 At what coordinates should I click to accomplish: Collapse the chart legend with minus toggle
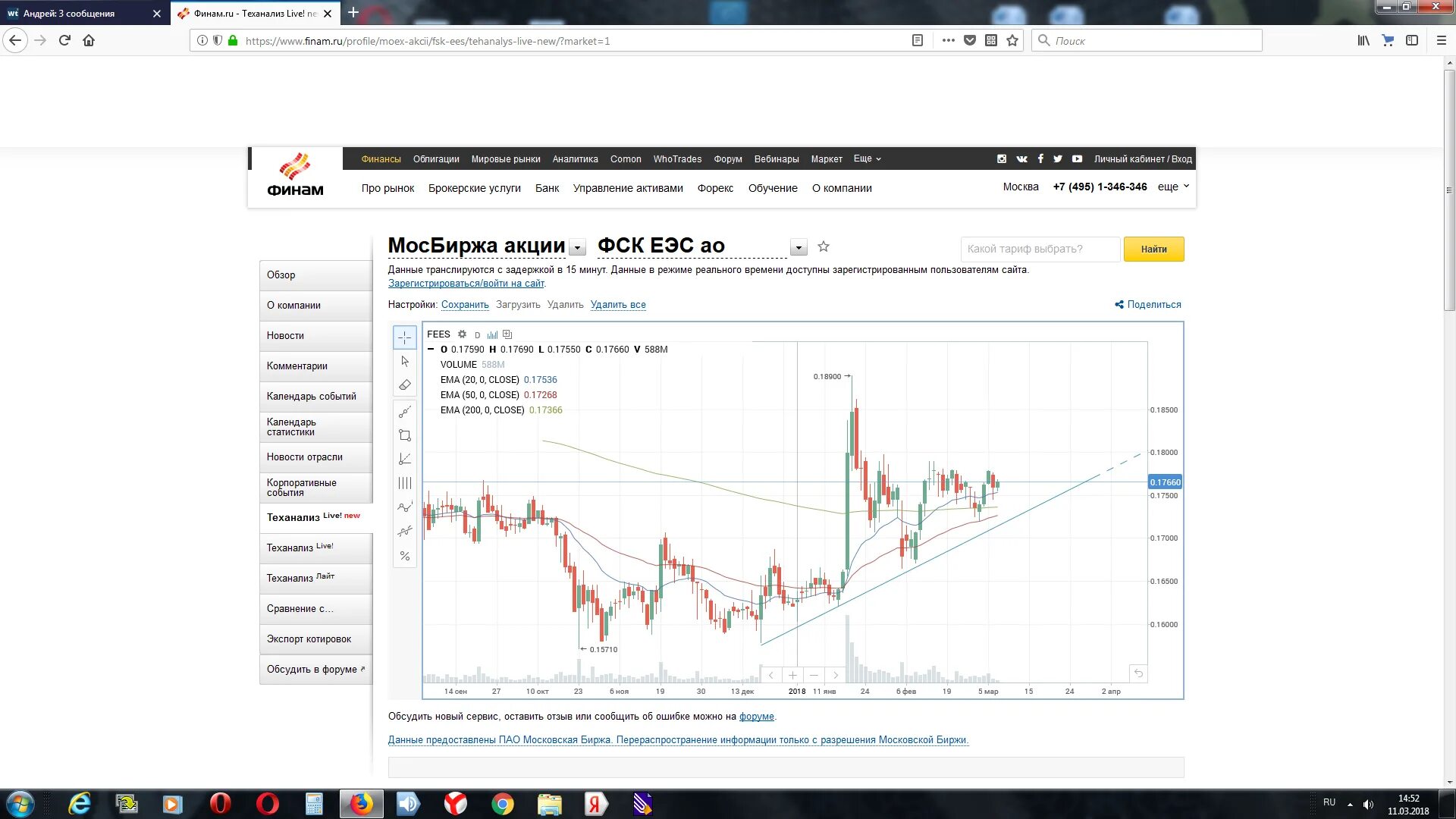click(x=431, y=350)
